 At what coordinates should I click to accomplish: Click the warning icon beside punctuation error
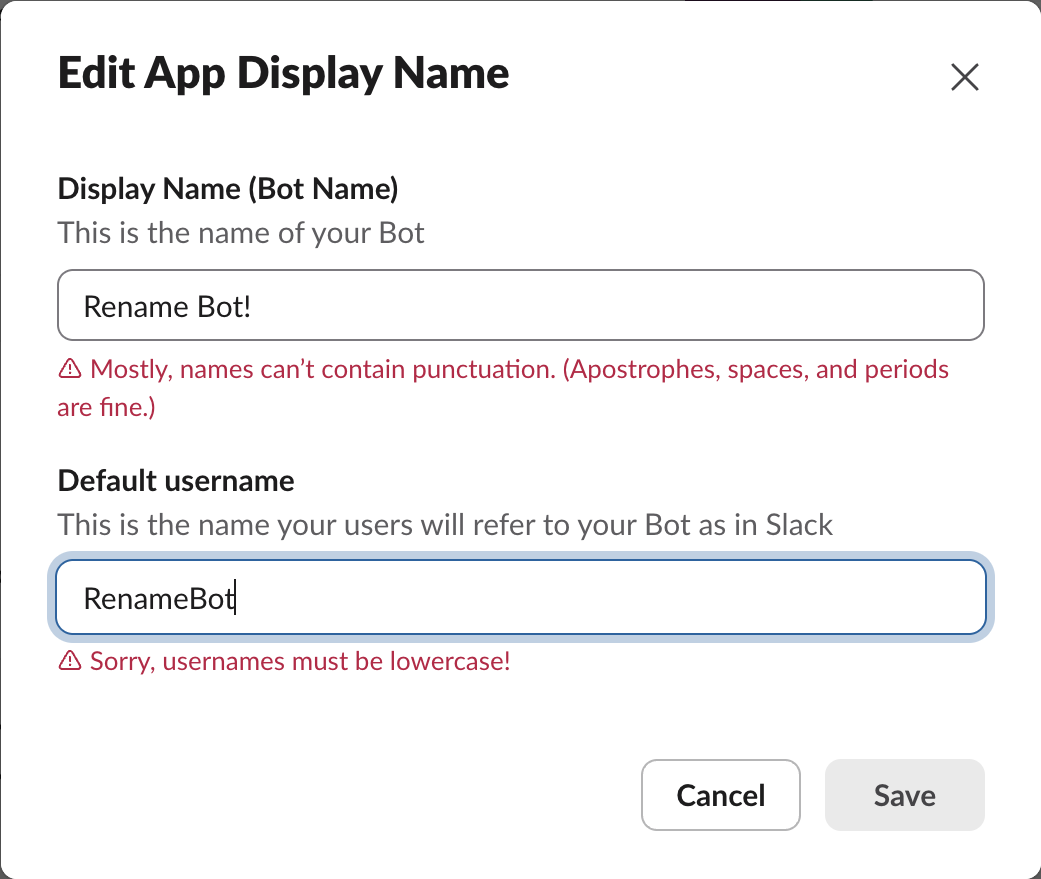pos(70,368)
